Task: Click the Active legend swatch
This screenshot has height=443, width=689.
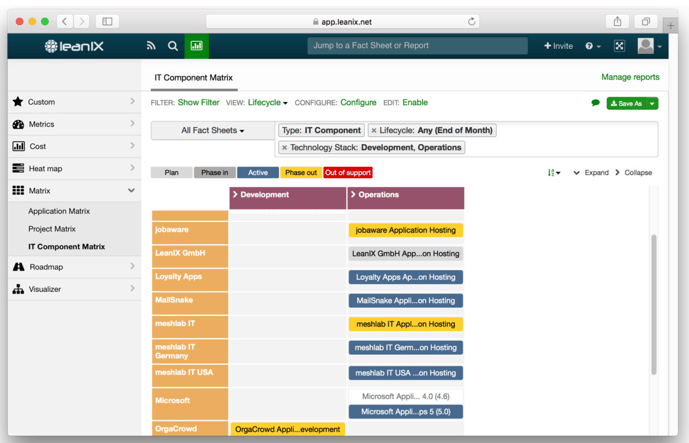Action: click(x=257, y=173)
